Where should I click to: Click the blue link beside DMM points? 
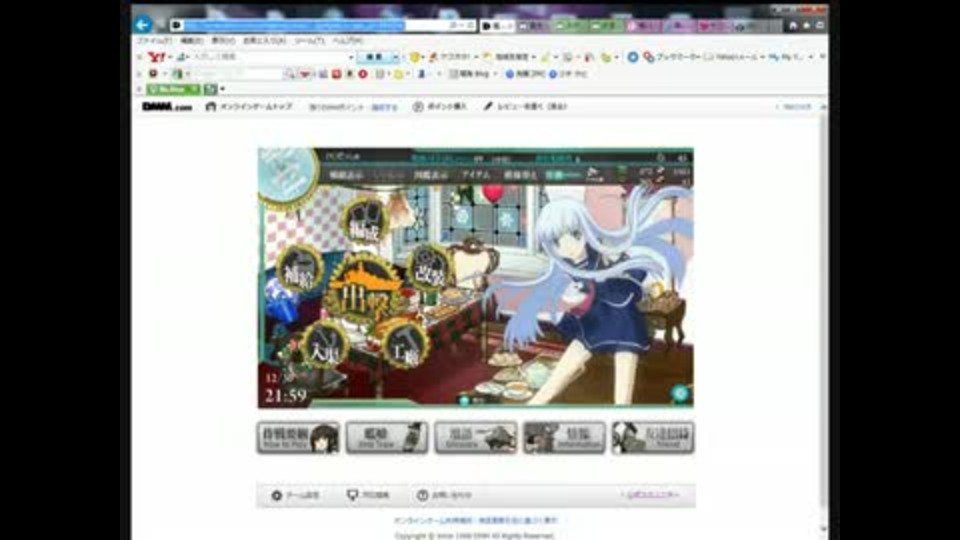point(384,107)
